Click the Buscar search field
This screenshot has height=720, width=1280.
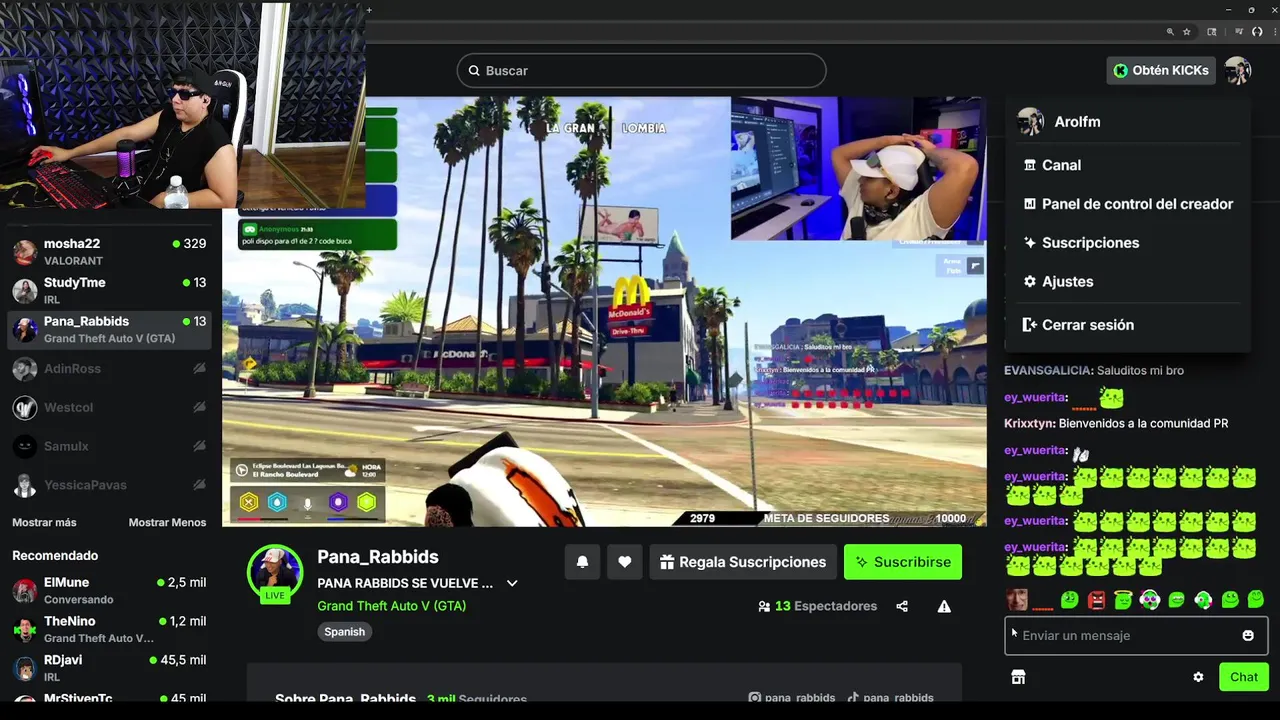click(x=642, y=70)
